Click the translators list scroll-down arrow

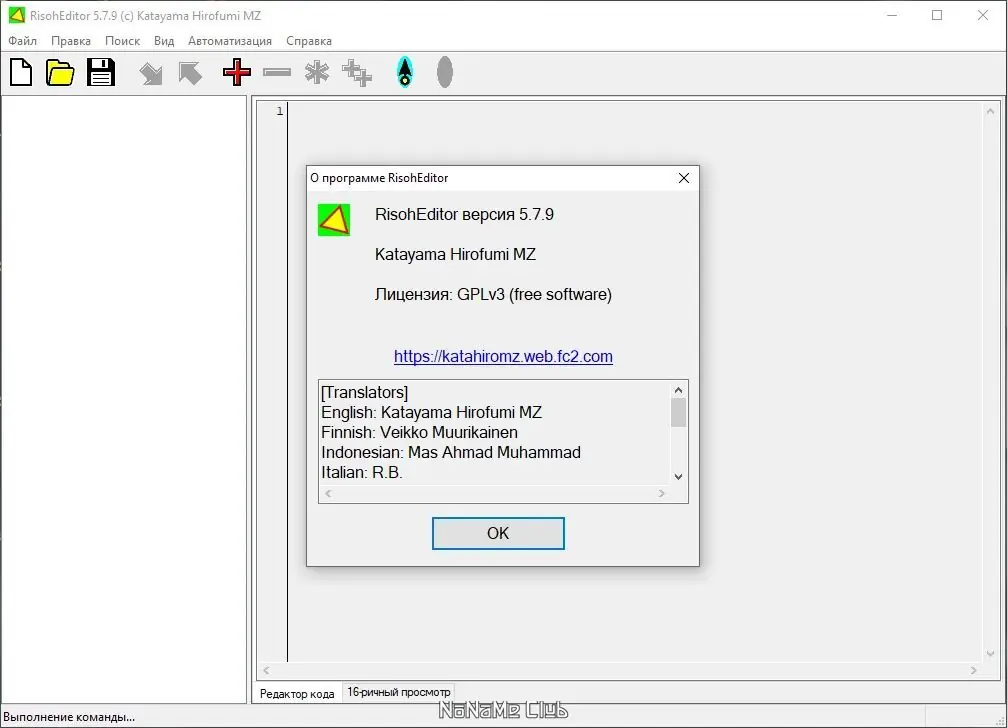coord(678,476)
